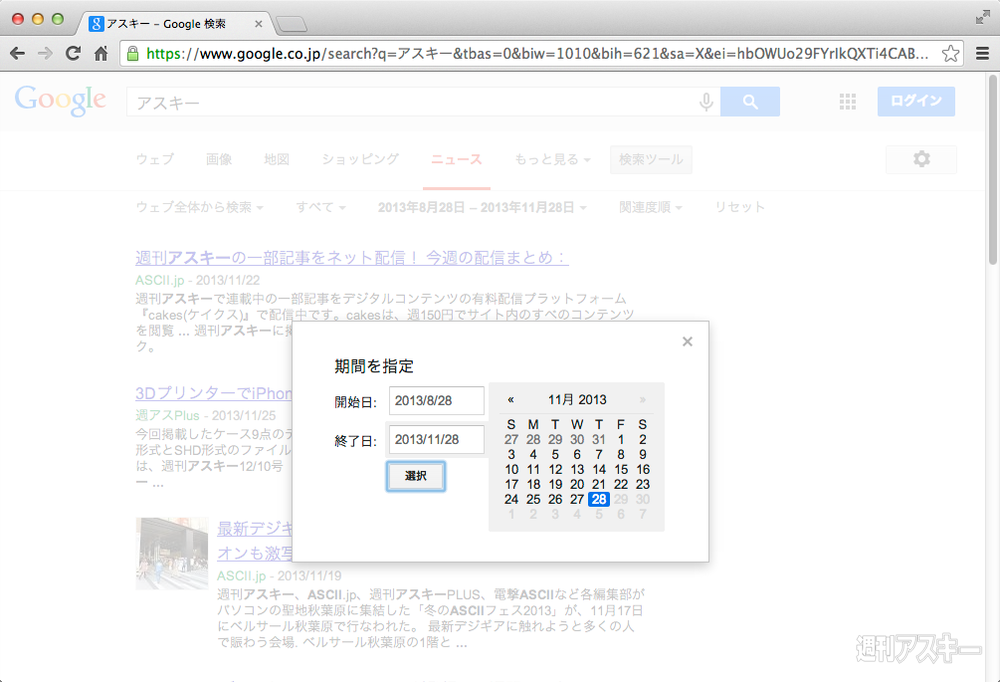Screen dimensions: 1000x682
Task: Click the browser back arrow
Action: [x=17, y=54]
